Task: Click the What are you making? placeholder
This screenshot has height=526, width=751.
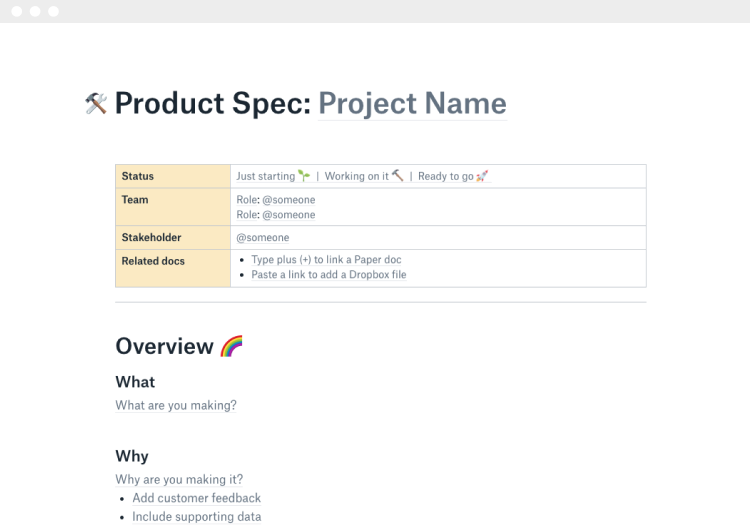Action: (x=176, y=406)
